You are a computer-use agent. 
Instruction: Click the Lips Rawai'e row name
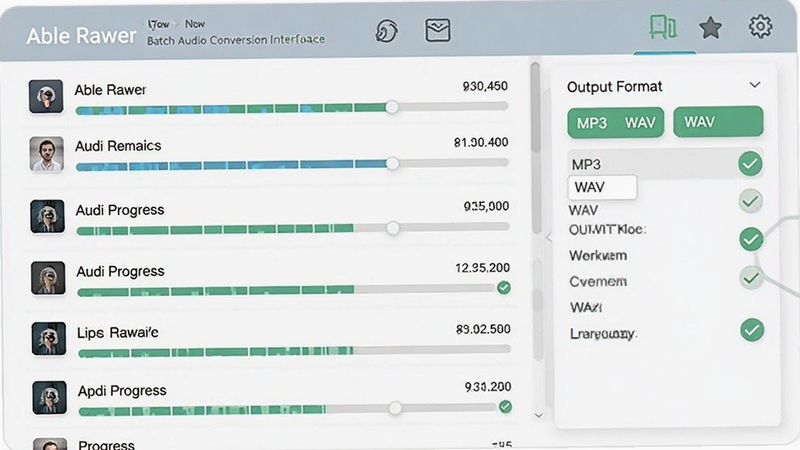pos(118,333)
